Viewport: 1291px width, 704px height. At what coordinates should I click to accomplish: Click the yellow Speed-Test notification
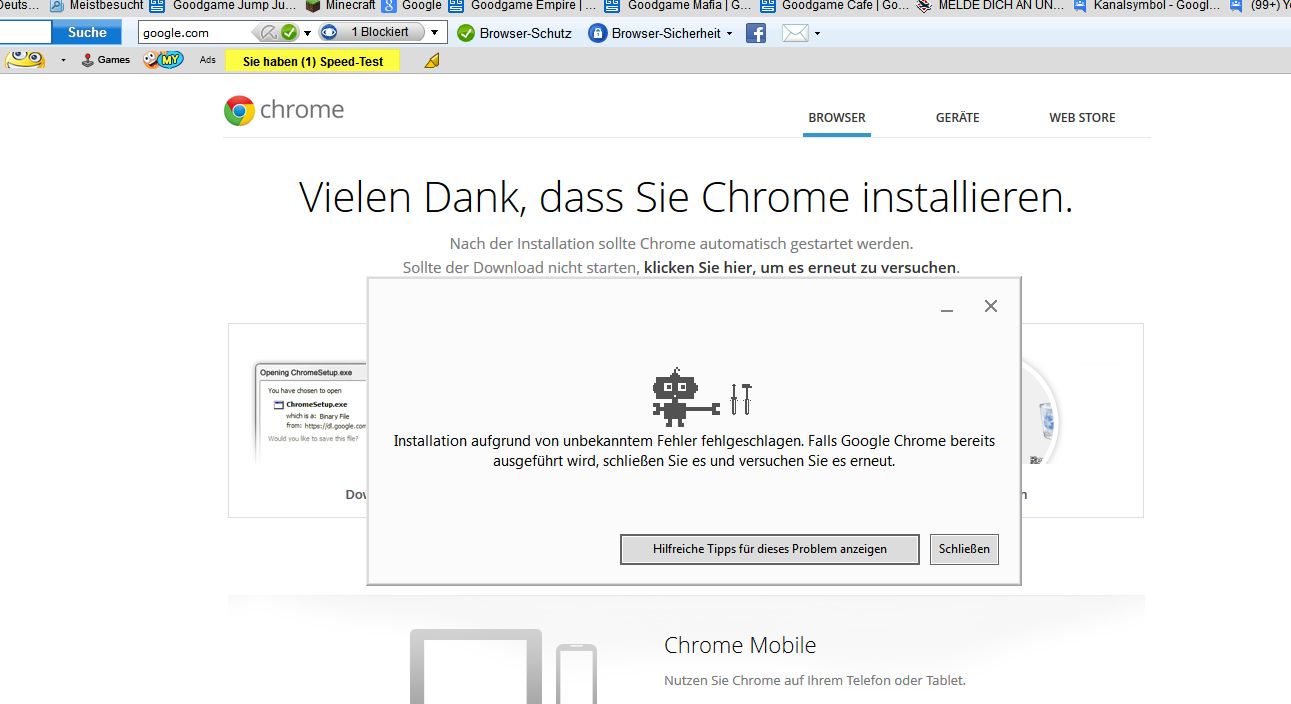(313, 61)
